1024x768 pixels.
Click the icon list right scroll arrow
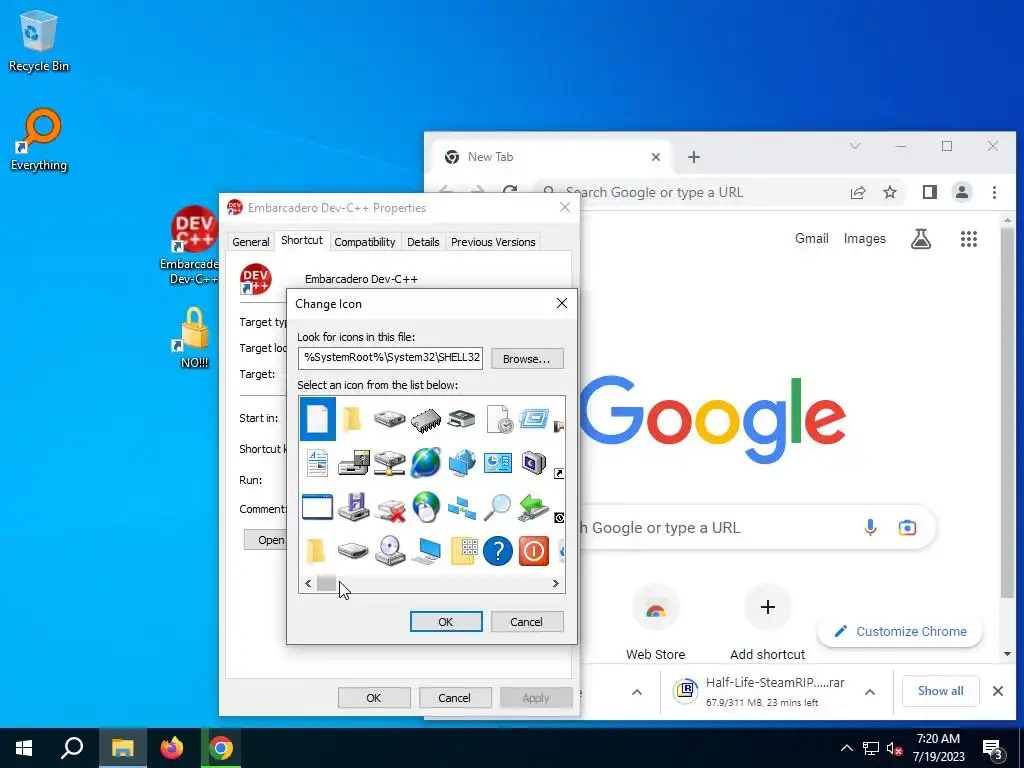coord(556,583)
